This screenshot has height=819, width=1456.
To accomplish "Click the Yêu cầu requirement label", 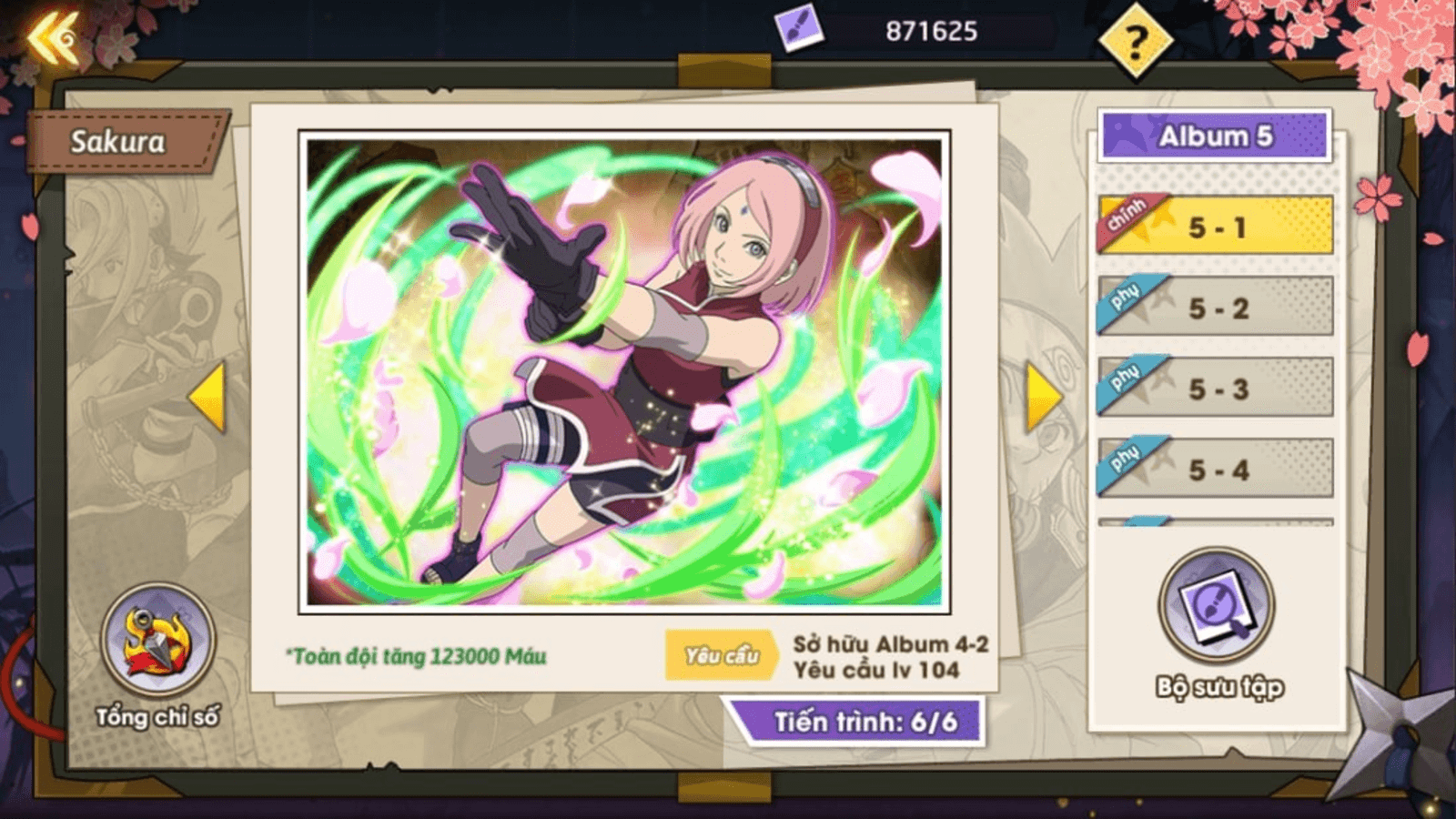I will [722, 655].
